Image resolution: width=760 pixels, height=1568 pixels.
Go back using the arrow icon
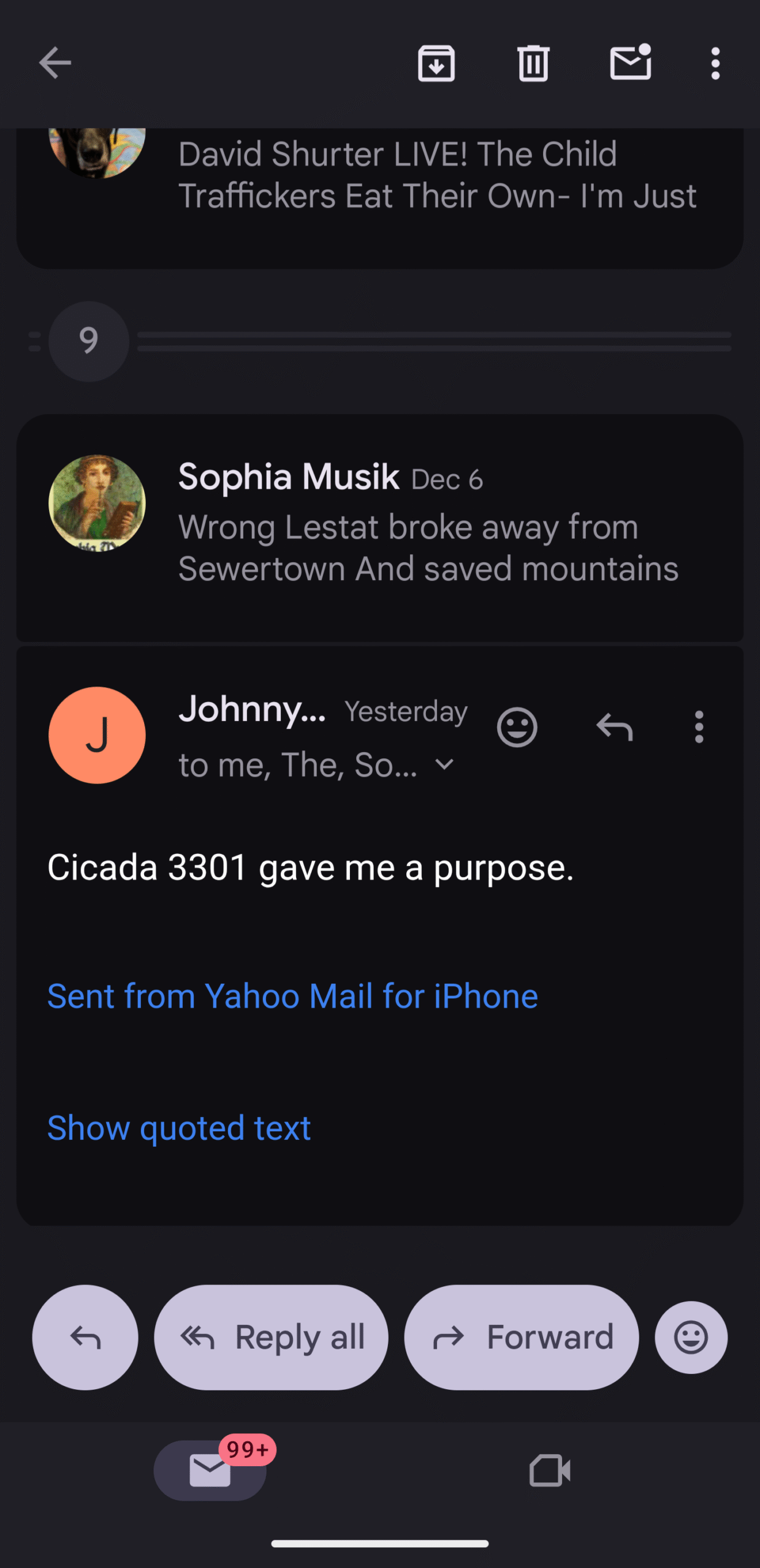click(55, 63)
